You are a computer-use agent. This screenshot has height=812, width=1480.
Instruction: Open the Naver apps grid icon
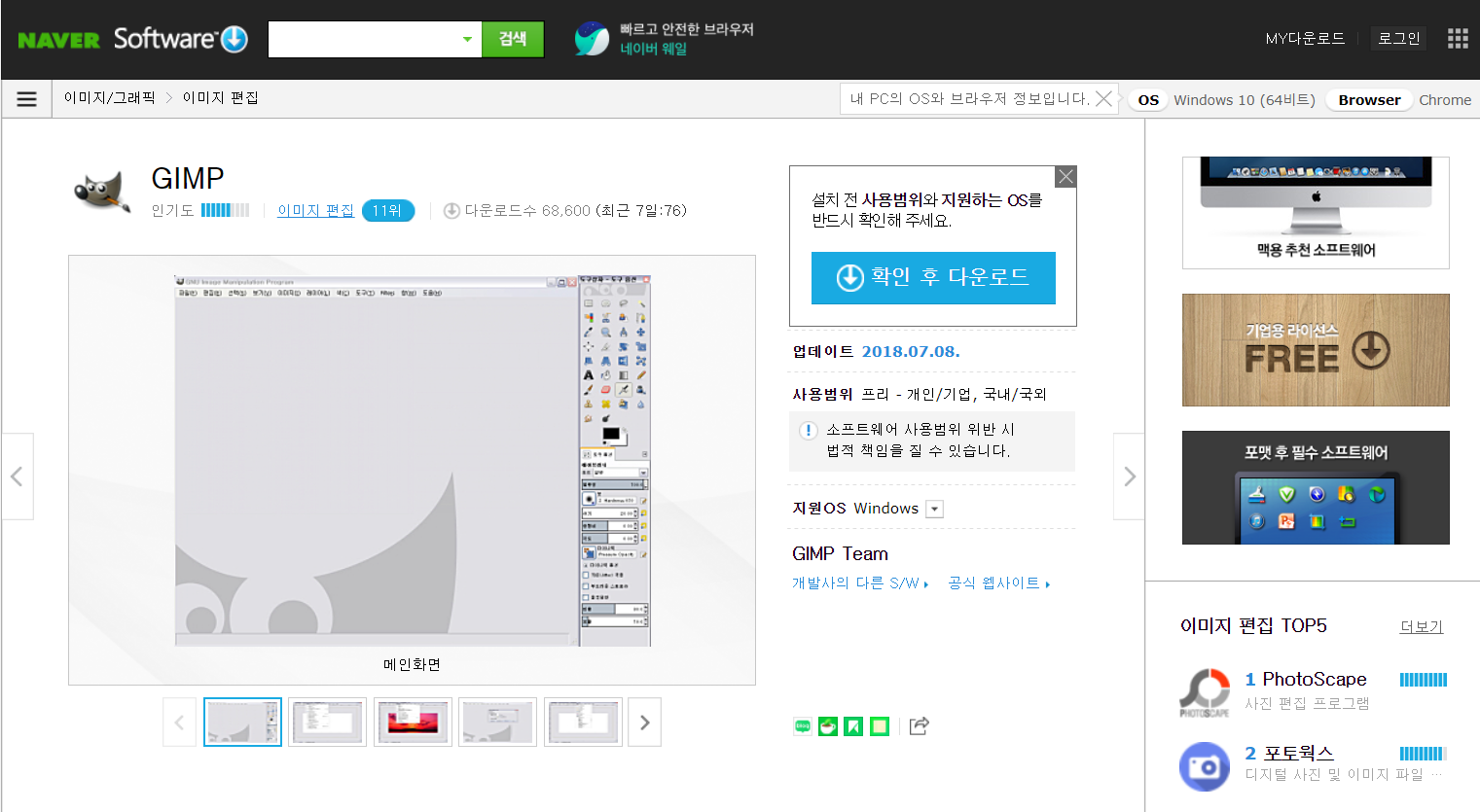1457,39
